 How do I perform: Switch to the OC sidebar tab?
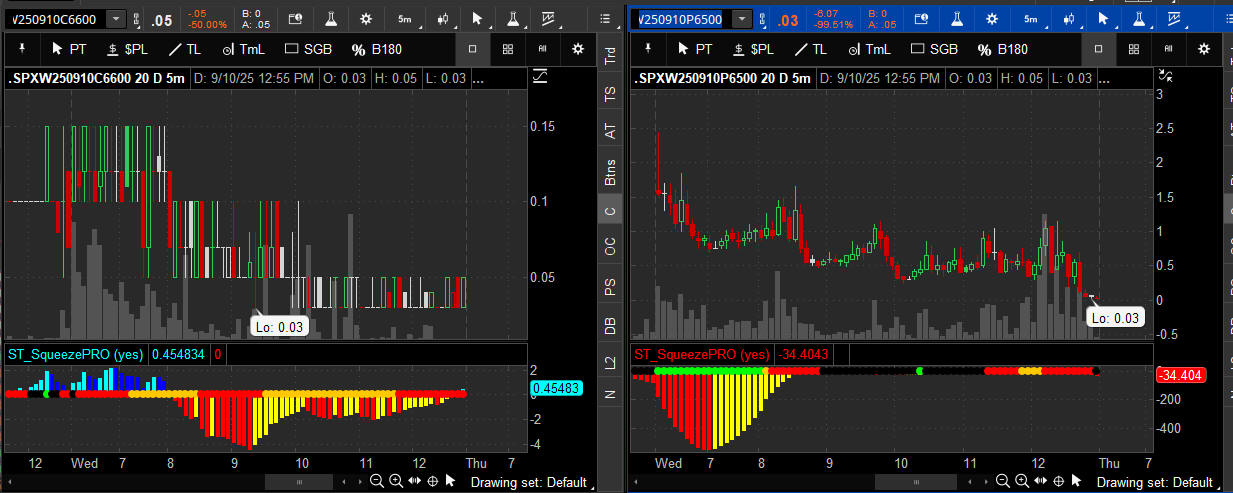pos(609,246)
